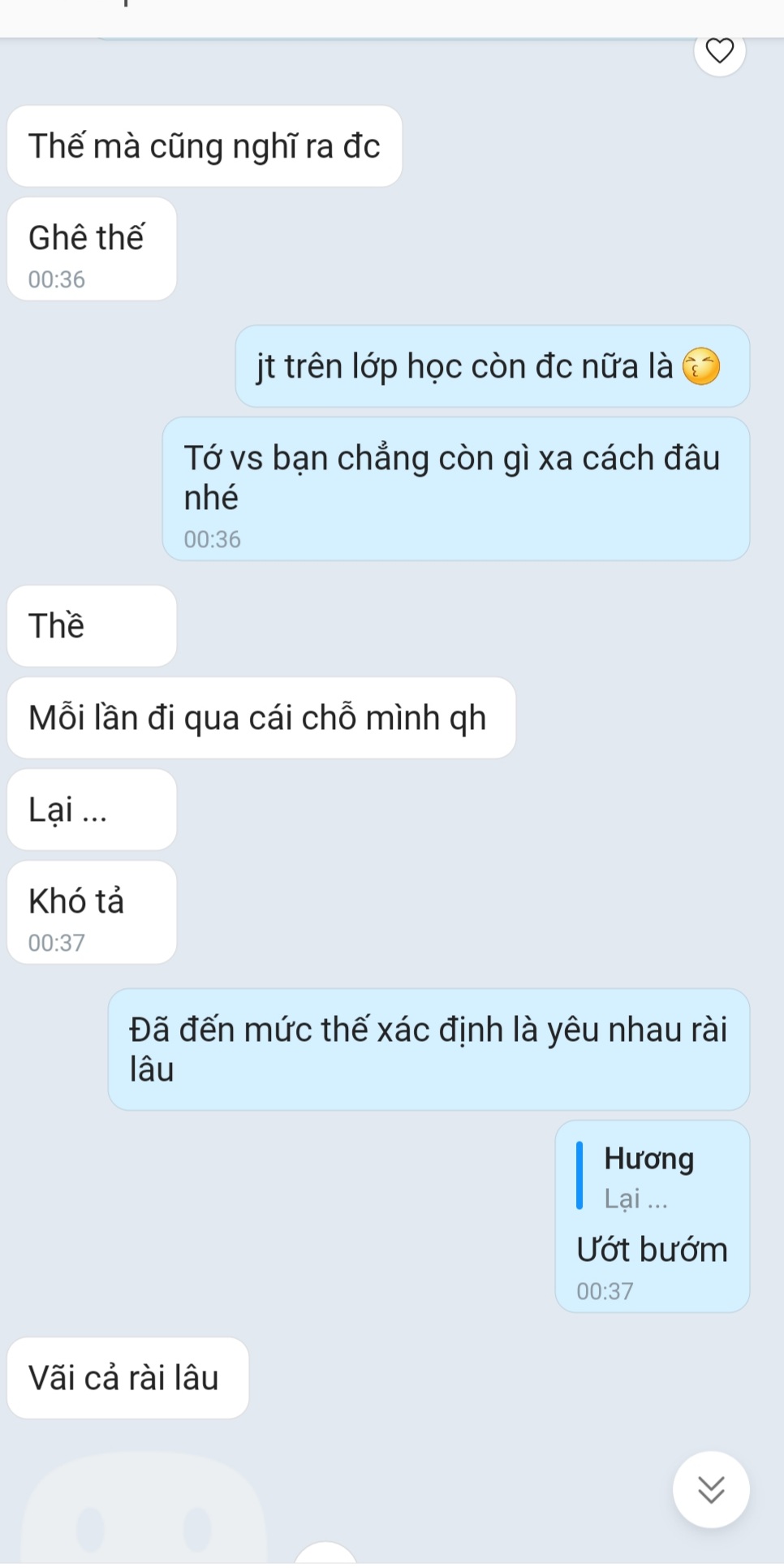Select the 'Ghê thế' message bubble
This screenshot has height=1568, width=784.
(92, 249)
